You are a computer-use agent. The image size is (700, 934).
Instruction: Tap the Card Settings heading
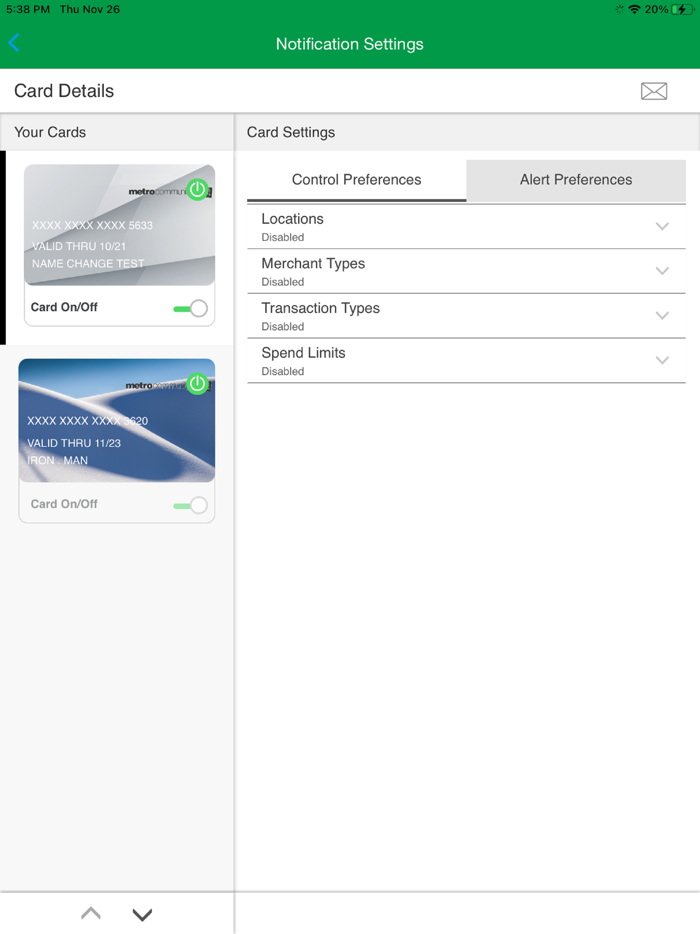pos(291,132)
